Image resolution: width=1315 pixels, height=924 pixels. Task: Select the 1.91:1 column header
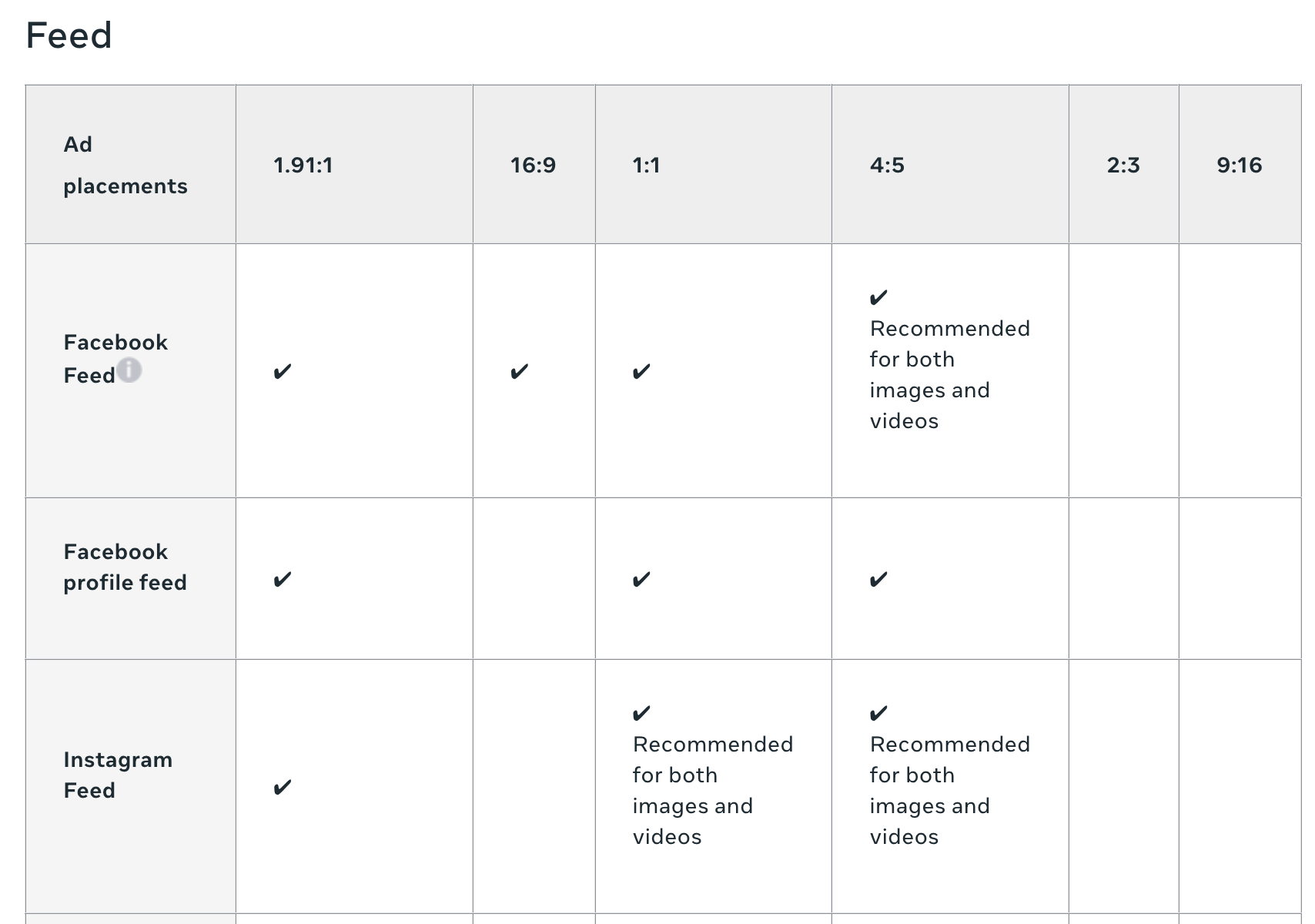coord(303,165)
